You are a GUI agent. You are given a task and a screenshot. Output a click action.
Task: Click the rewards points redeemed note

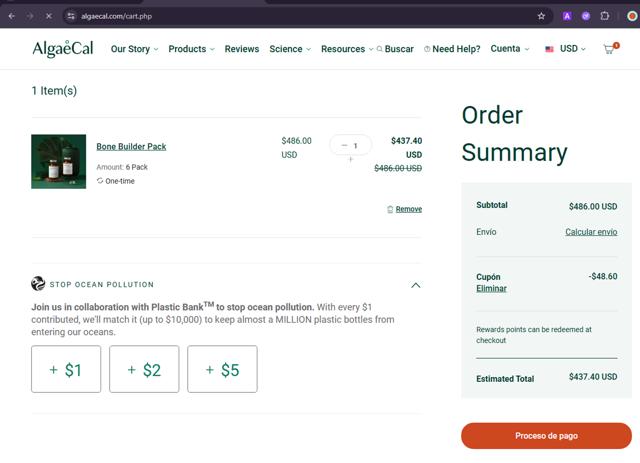pos(533,335)
